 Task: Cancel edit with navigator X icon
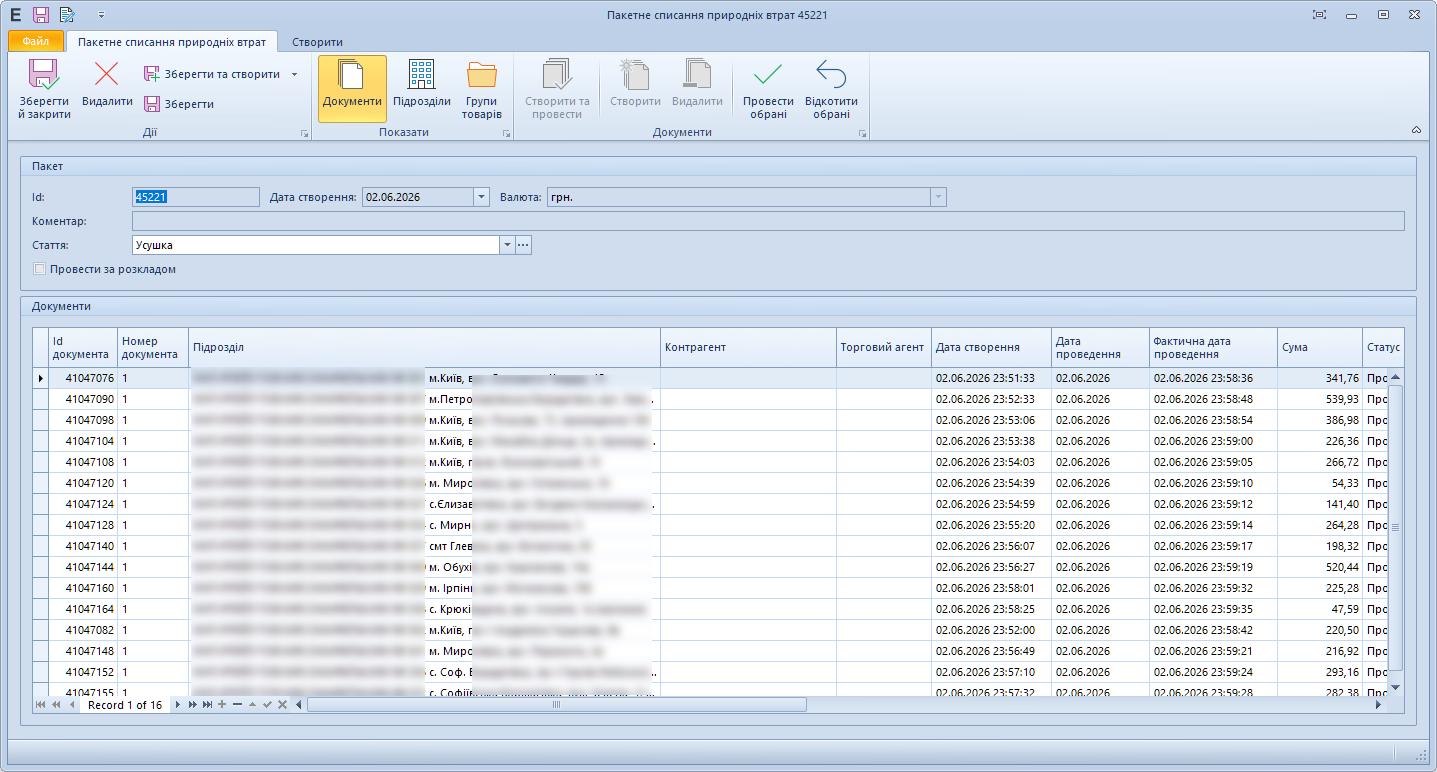pos(282,705)
